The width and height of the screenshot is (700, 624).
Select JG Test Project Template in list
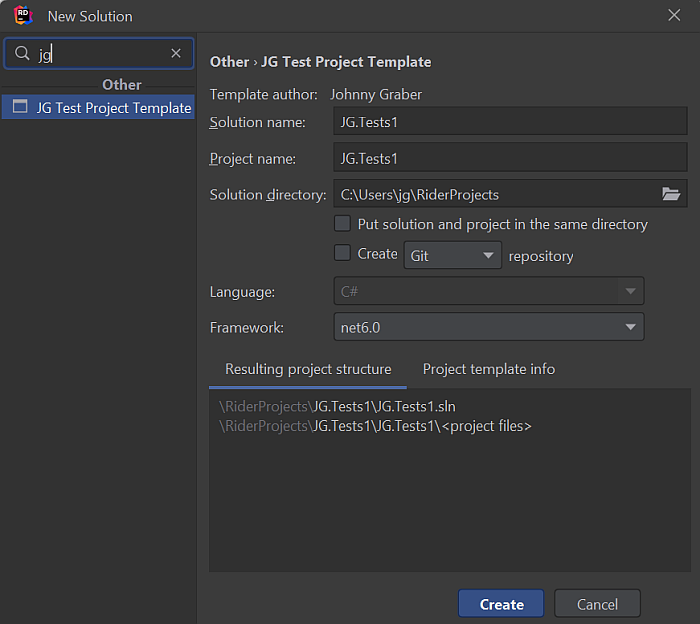pyautogui.click(x=98, y=107)
